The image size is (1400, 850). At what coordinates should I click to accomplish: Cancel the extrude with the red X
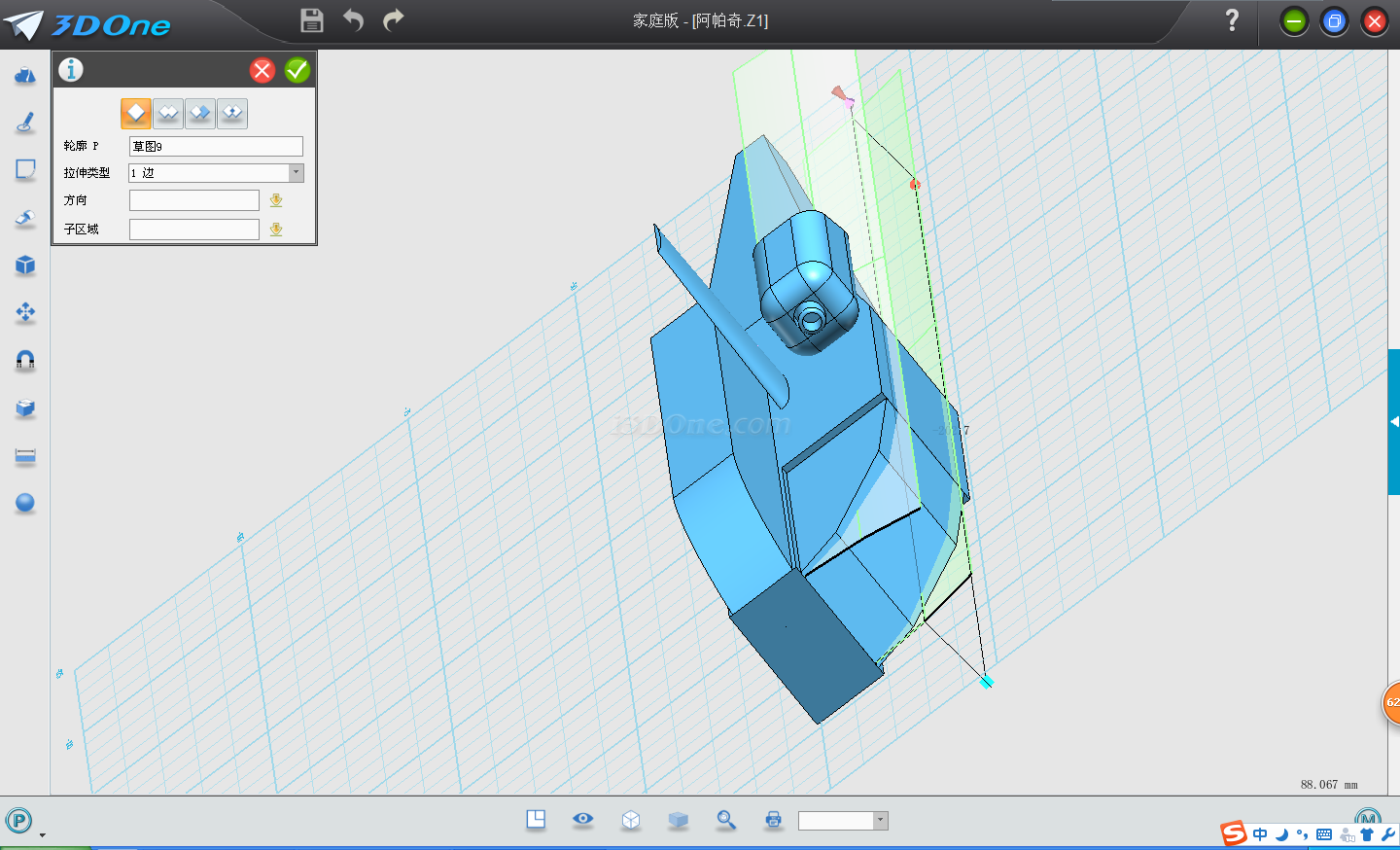pos(262,70)
